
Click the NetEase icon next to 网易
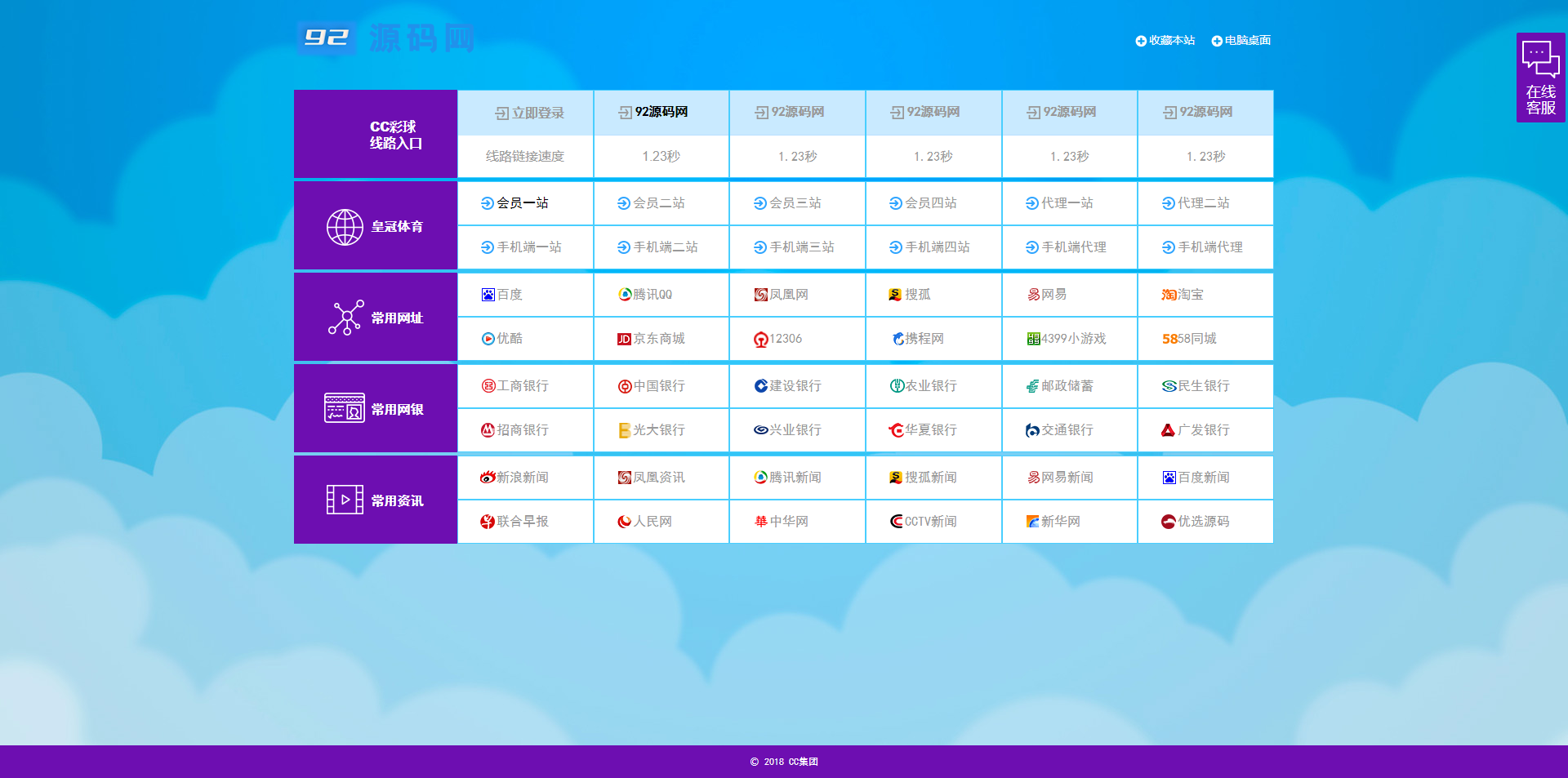pyautogui.click(x=1033, y=295)
